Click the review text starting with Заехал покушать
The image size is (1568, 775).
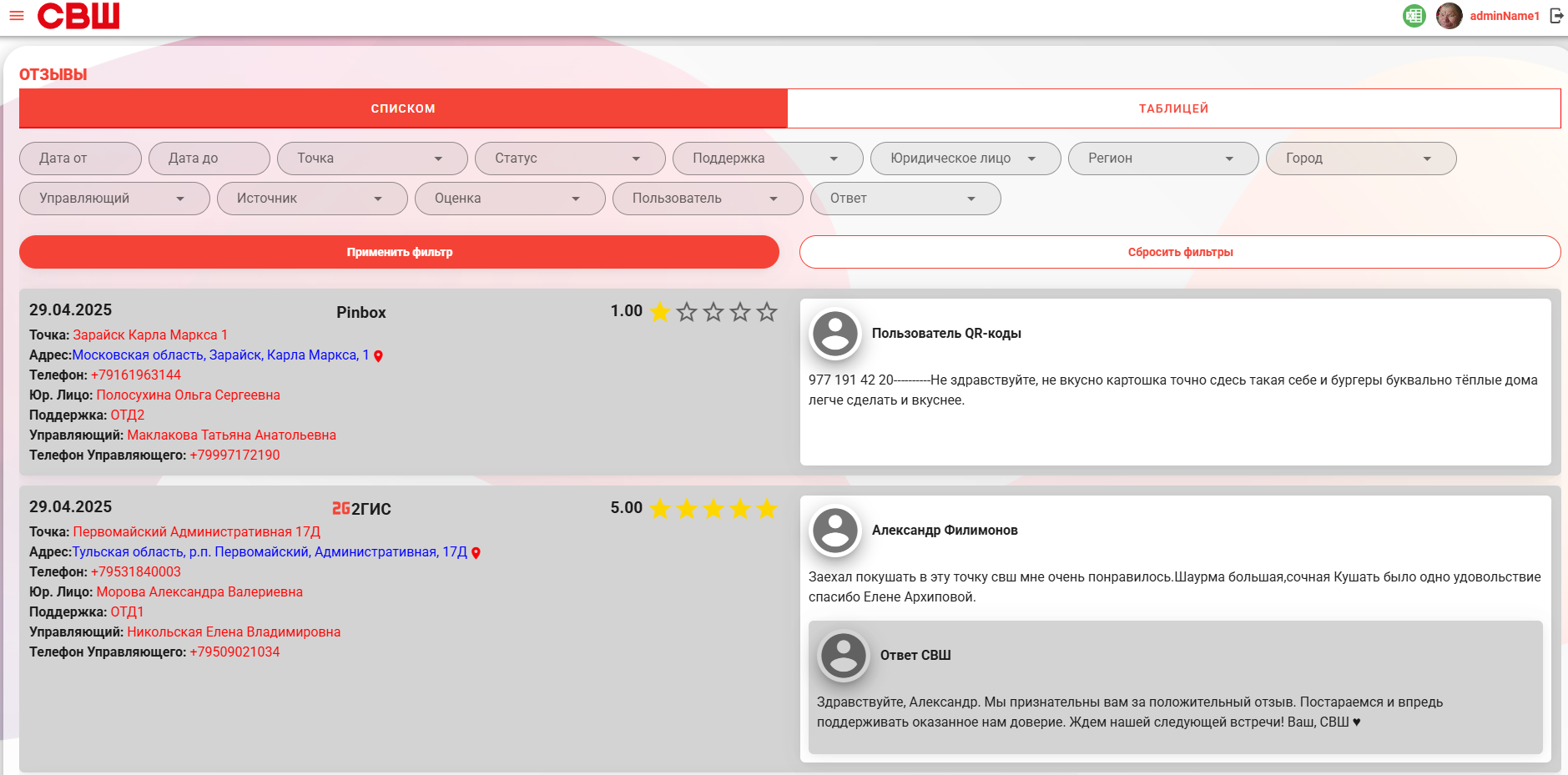coord(1175,587)
